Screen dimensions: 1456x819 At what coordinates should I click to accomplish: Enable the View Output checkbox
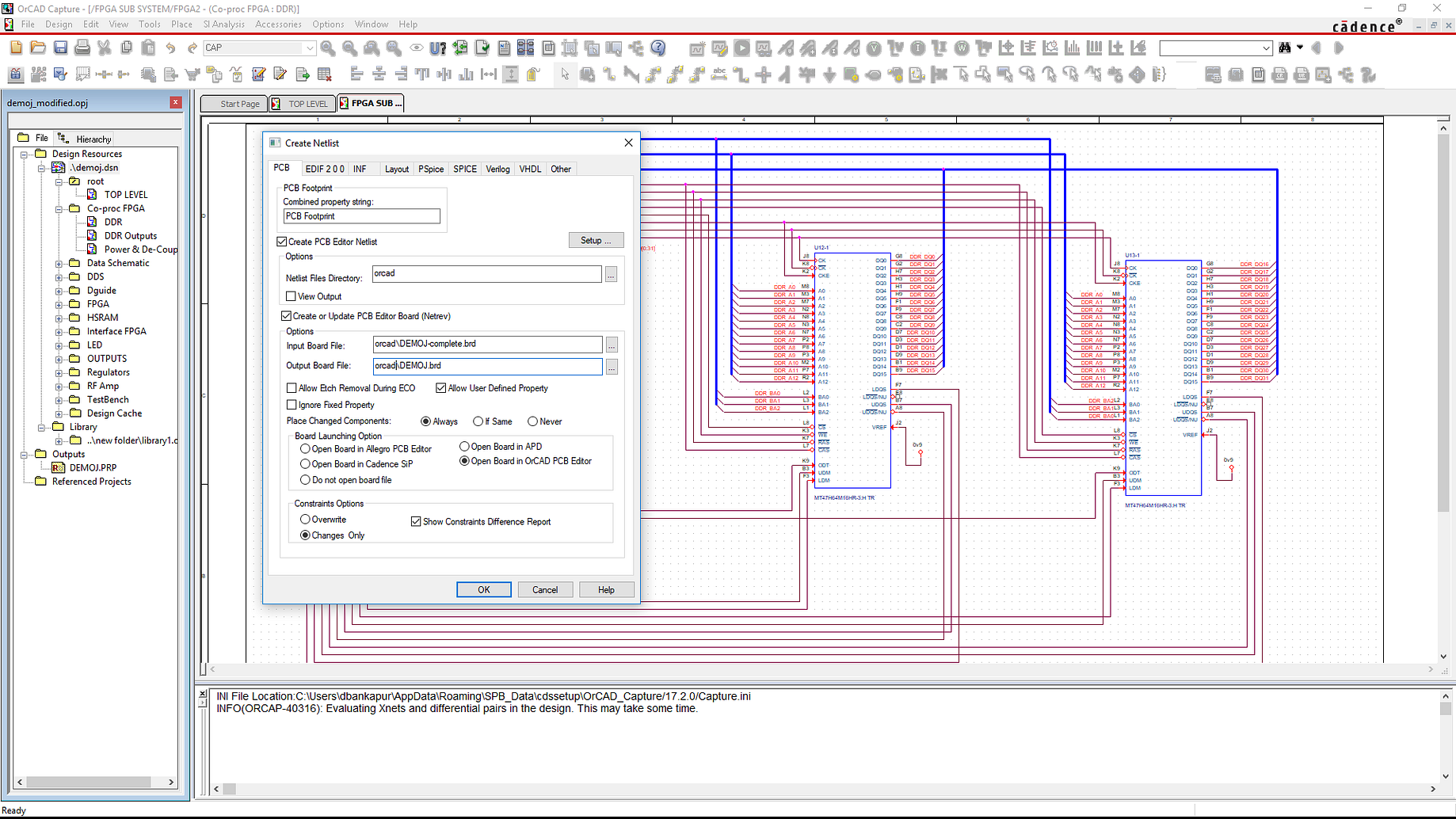tap(291, 295)
